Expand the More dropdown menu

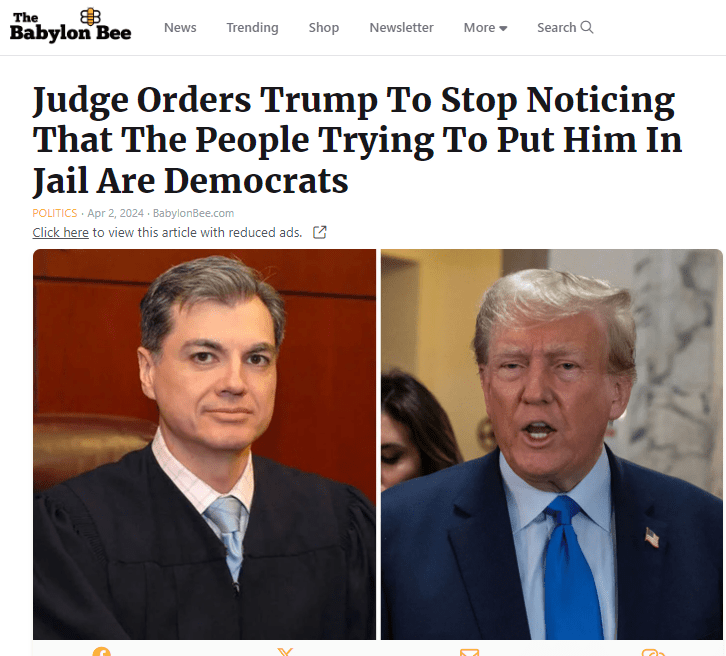(485, 28)
